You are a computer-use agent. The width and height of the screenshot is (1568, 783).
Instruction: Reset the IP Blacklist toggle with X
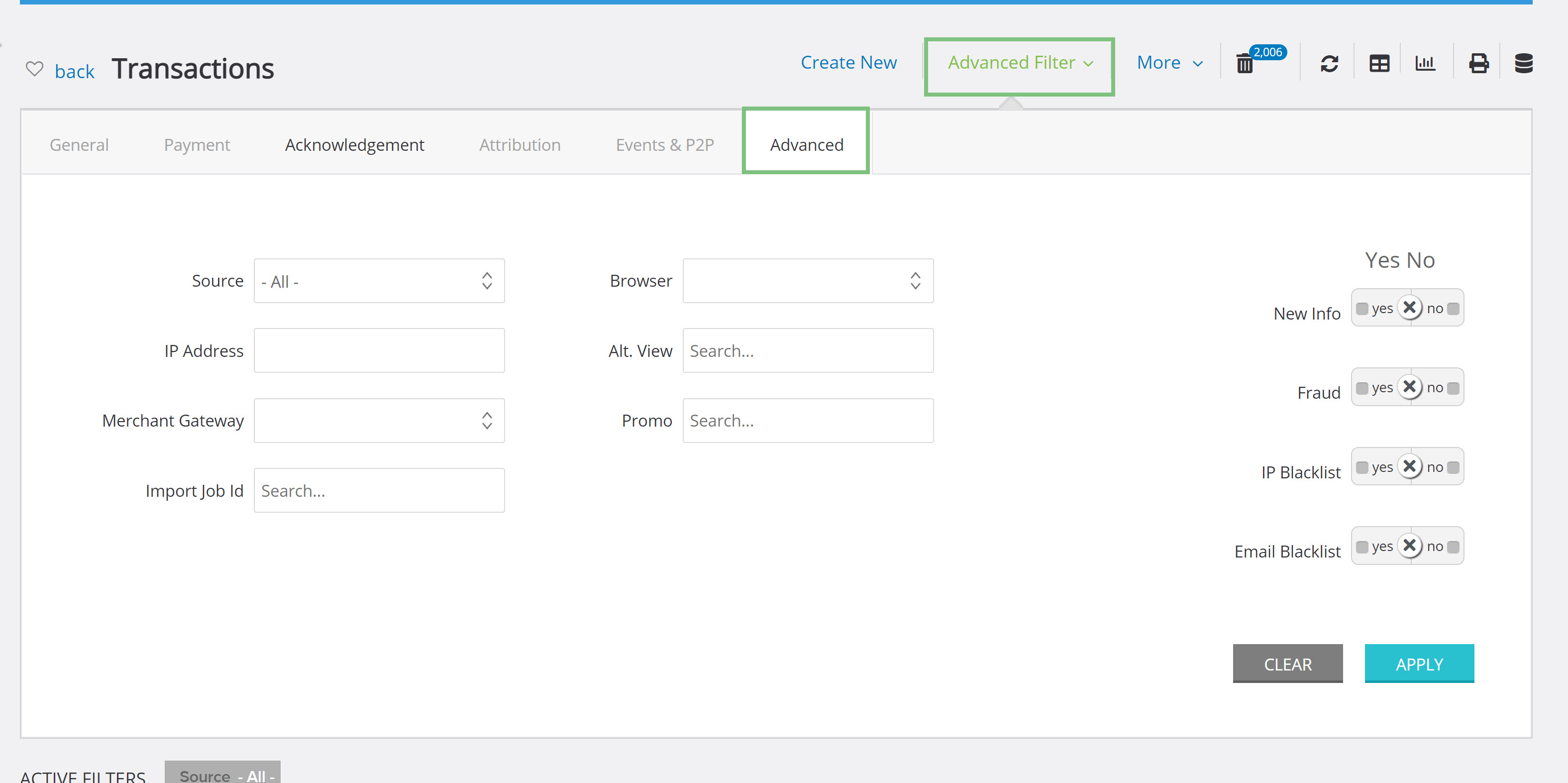[x=1409, y=466]
